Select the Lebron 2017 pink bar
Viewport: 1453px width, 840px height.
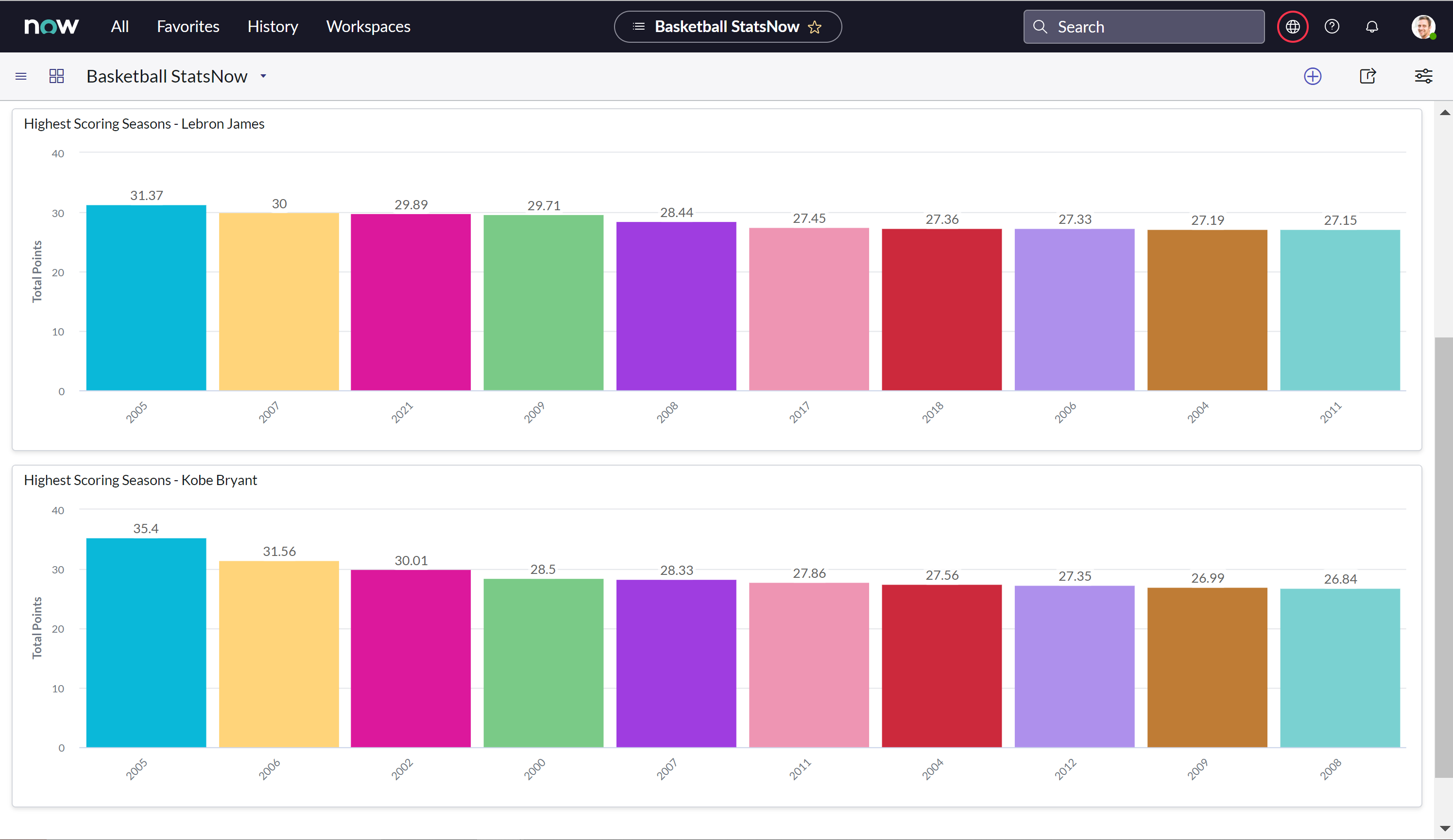[x=809, y=309]
